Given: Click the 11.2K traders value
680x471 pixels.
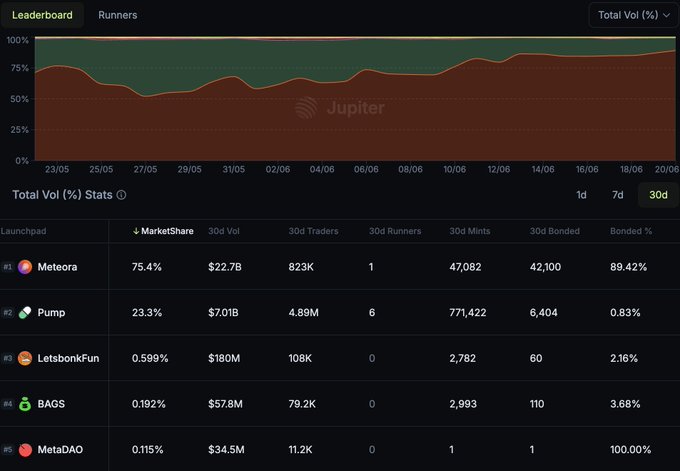Looking at the screenshot, I should tap(300, 450).
